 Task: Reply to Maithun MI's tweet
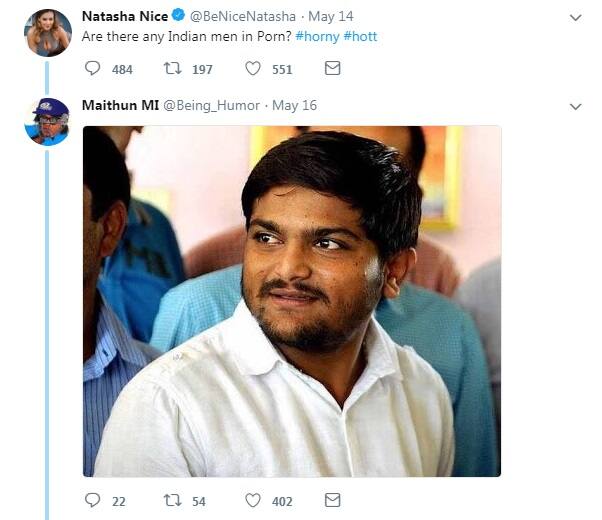[x=93, y=500]
